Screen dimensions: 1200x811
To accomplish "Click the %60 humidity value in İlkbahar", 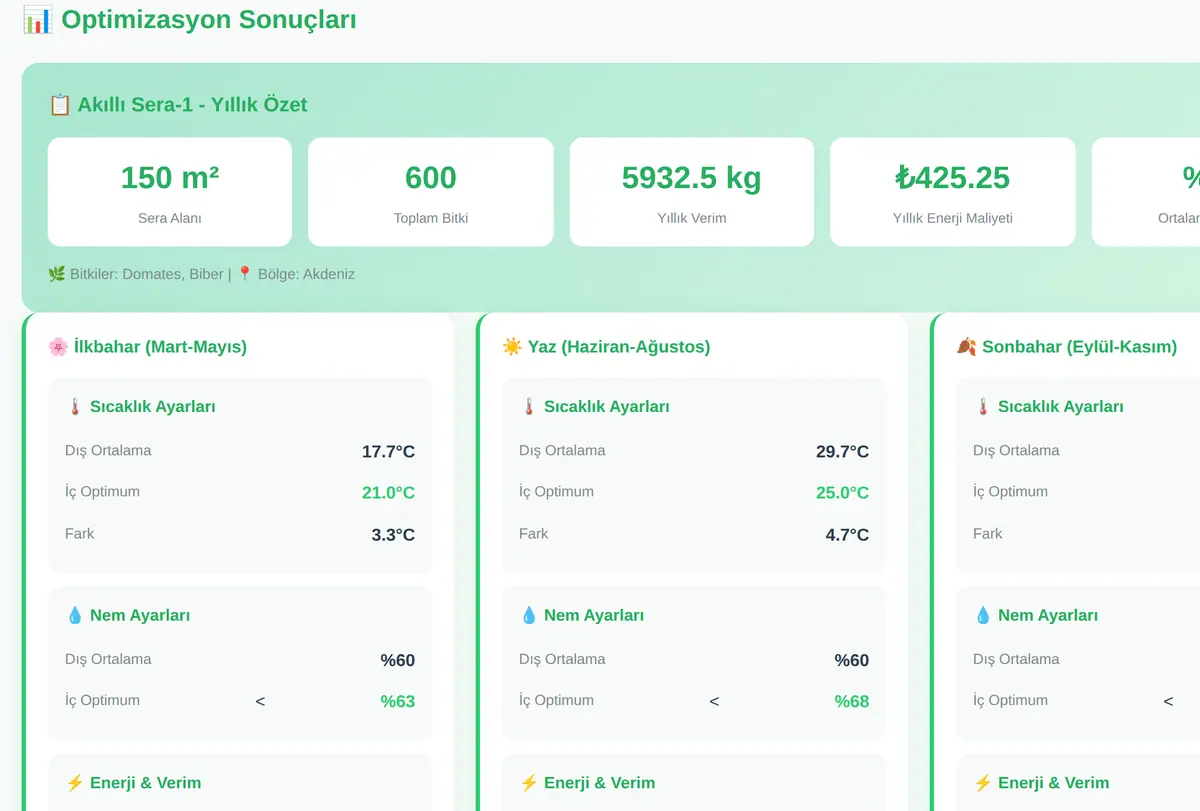I will [398, 660].
